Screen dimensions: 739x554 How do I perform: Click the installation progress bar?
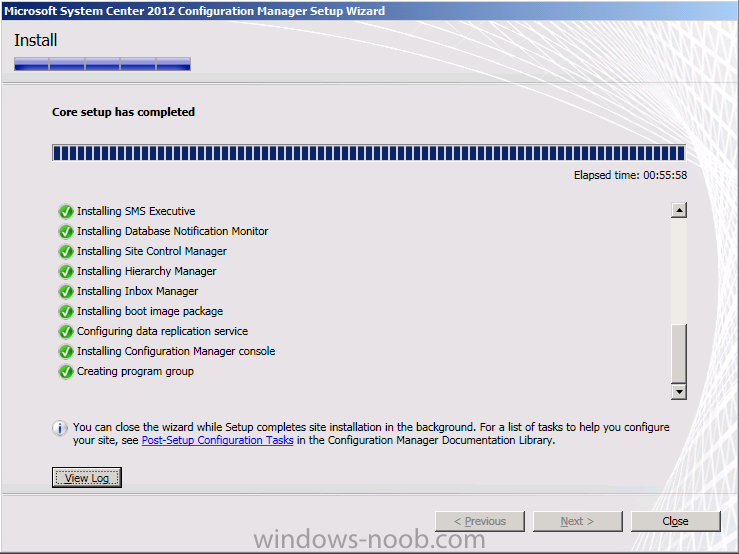pyautogui.click(x=369, y=153)
